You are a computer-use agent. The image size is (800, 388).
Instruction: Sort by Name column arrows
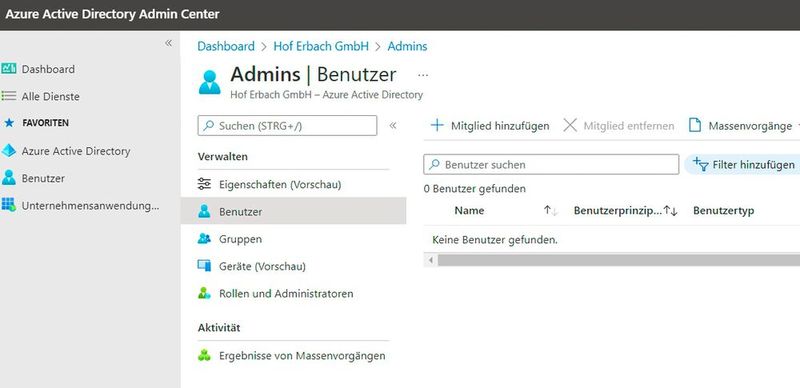[x=551, y=210]
